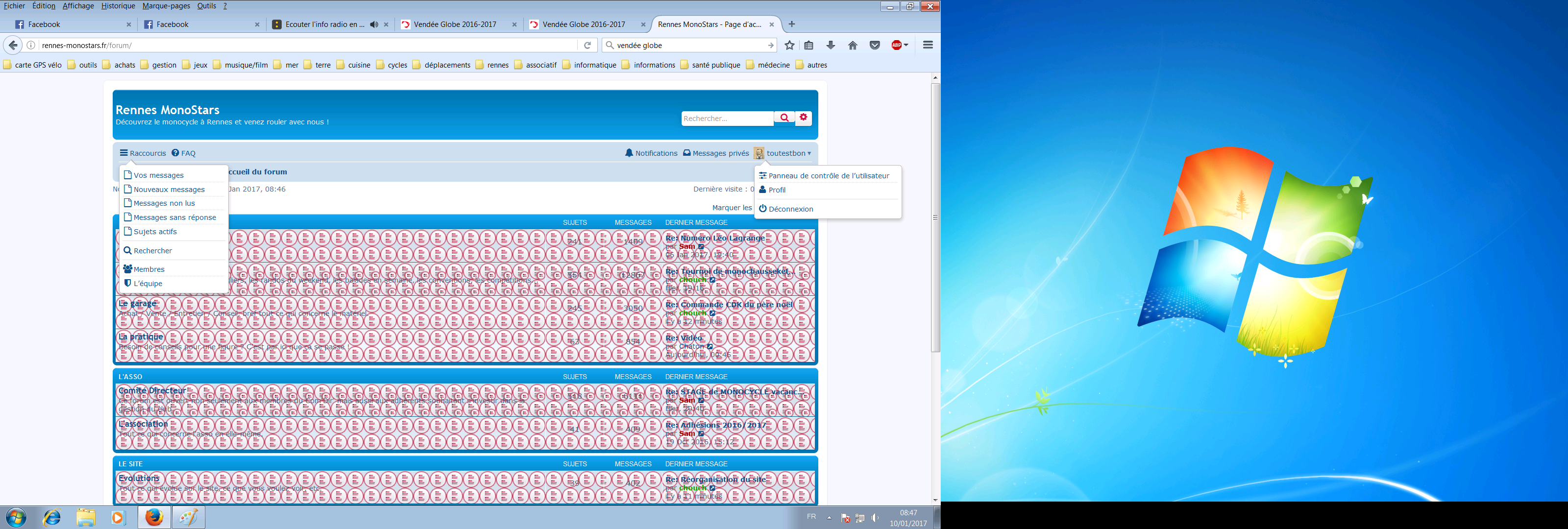The image size is (1568, 529).
Task: Open the downloads arrow icon
Action: click(830, 45)
